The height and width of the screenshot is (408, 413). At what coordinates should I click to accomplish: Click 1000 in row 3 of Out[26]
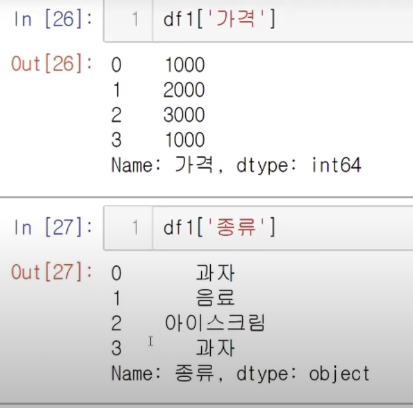(185, 140)
